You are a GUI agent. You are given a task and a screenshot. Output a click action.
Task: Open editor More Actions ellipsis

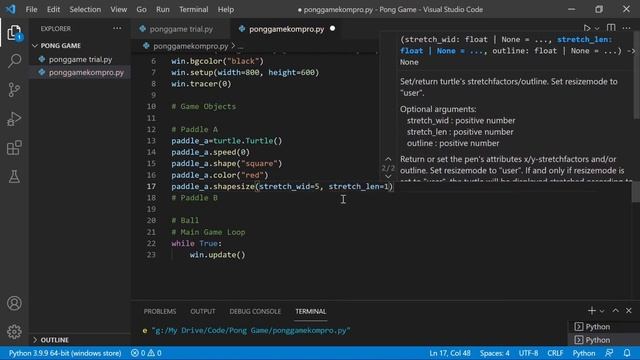(x=627, y=28)
